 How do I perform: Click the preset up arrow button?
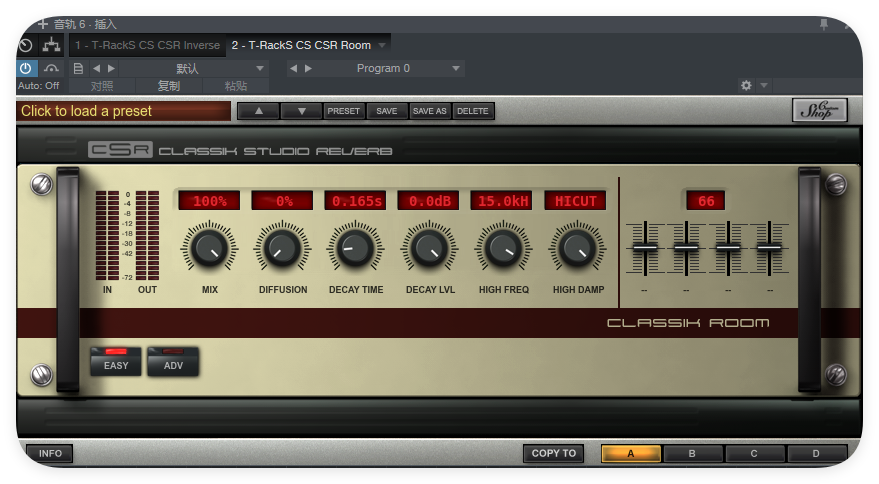(258, 111)
